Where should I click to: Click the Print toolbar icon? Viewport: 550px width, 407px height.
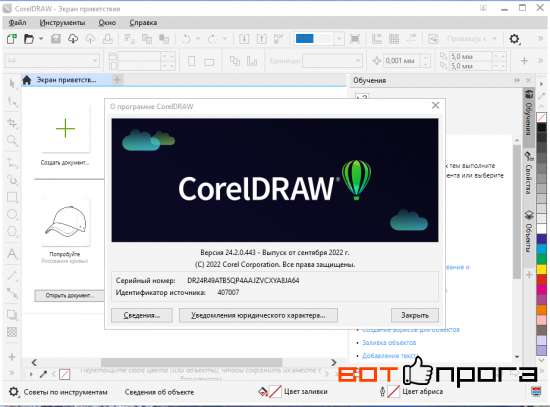(108, 39)
